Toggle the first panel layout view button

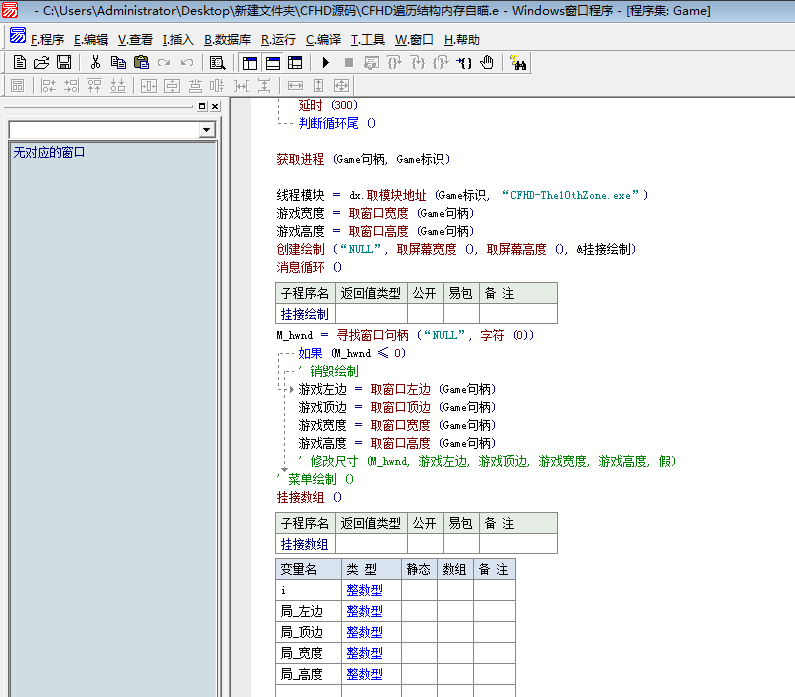tap(250, 62)
